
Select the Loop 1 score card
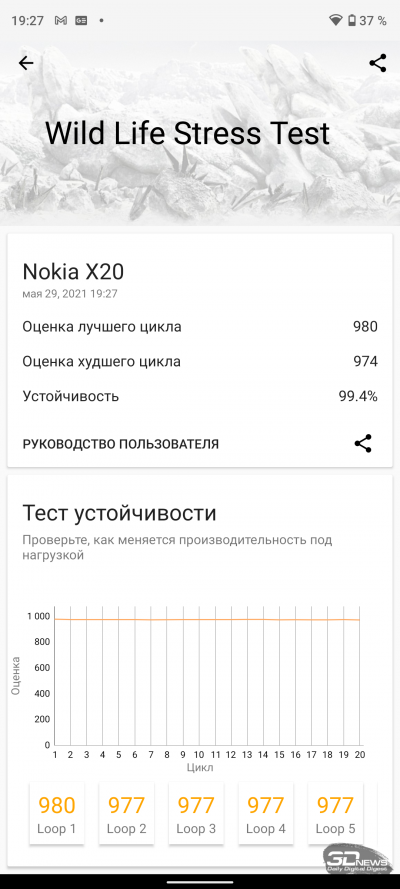tap(57, 814)
